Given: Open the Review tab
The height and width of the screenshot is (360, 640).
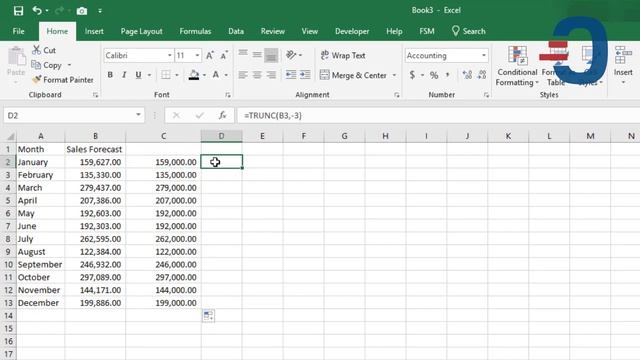Looking at the screenshot, I should click(273, 31).
